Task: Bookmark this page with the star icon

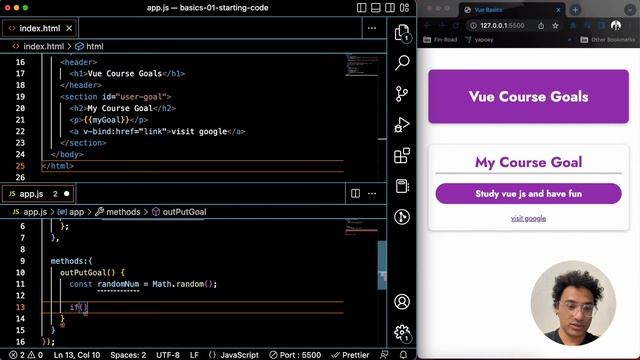Action: [555, 26]
